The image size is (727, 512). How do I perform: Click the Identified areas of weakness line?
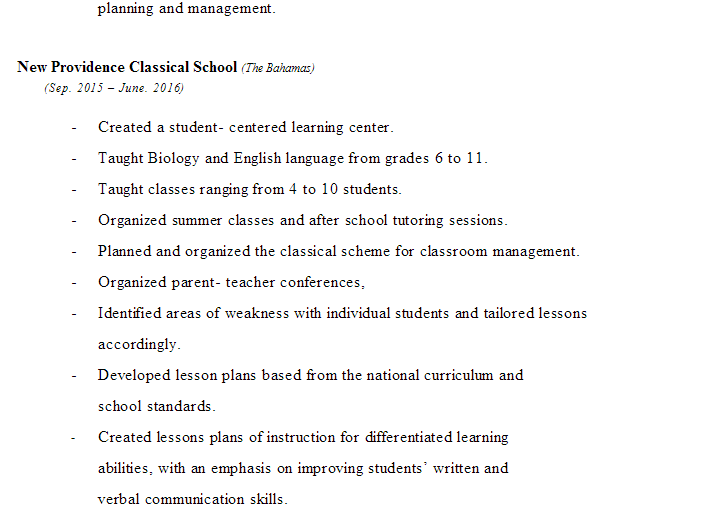coord(342,313)
